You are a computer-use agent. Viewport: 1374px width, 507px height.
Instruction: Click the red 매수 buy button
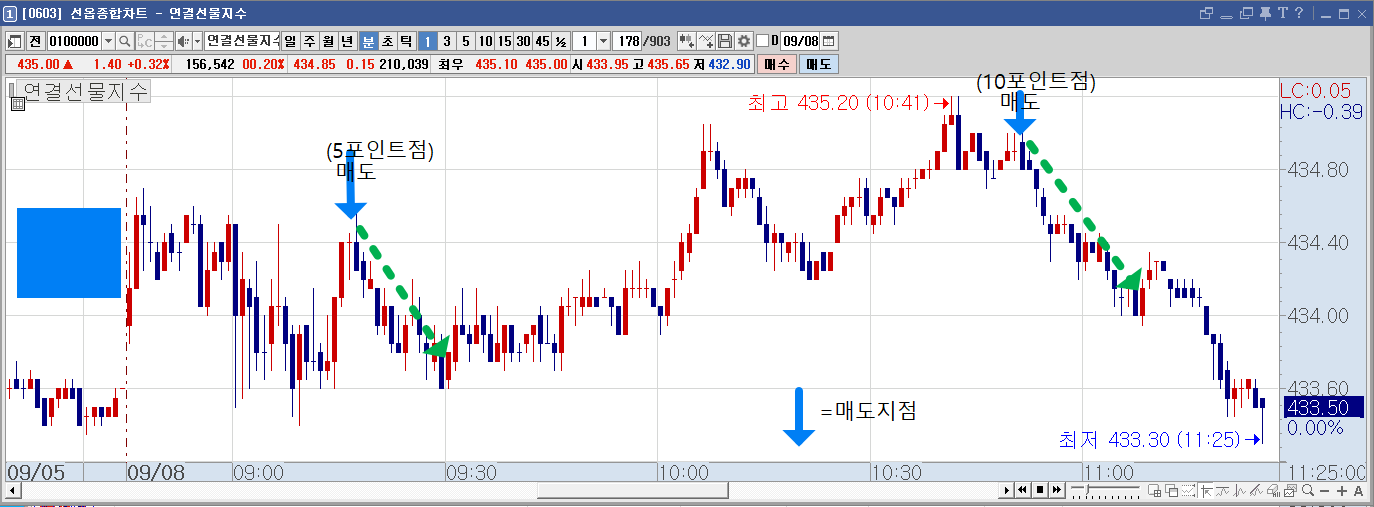(x=776, y=64)
